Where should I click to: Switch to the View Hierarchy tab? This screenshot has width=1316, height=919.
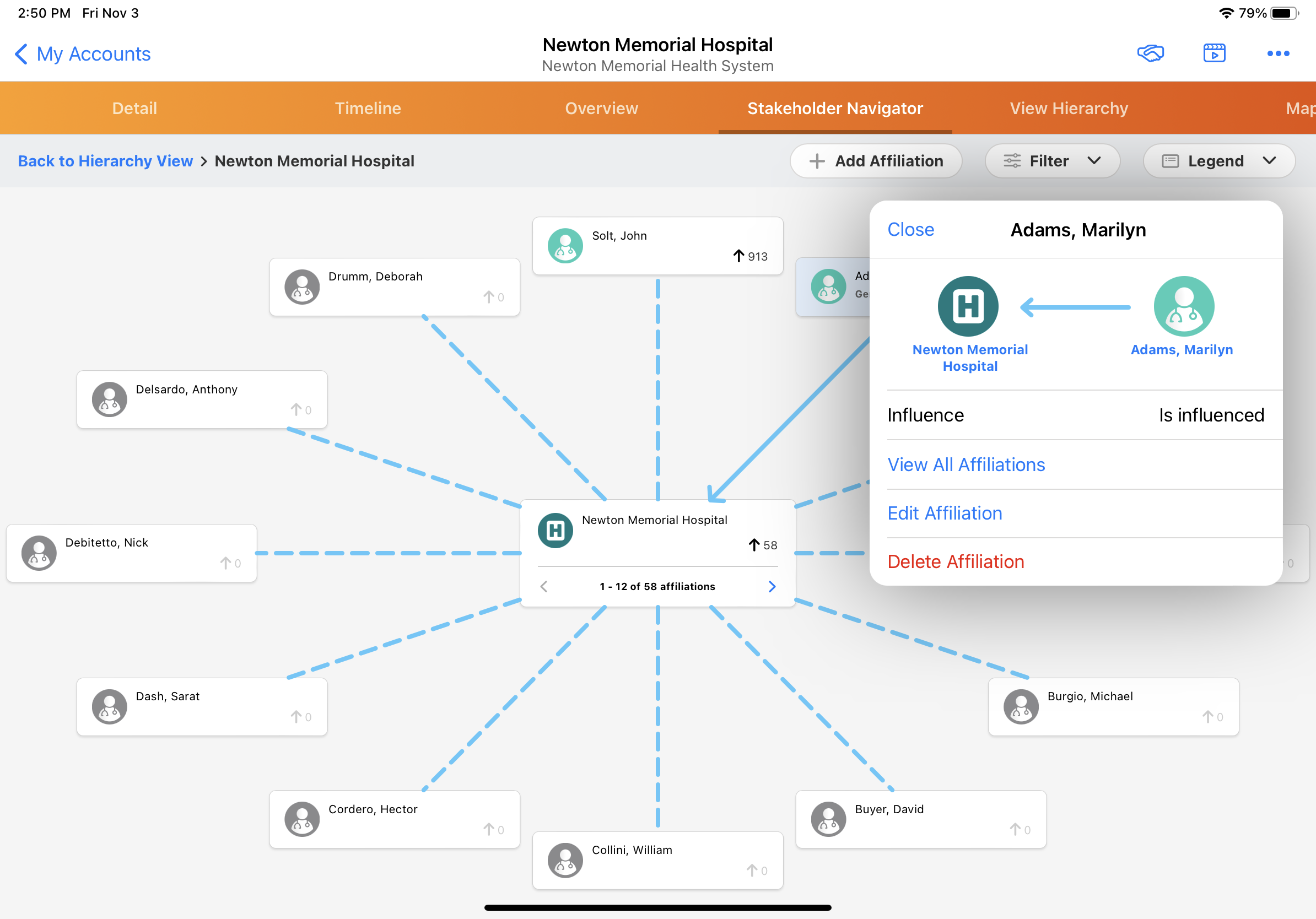tap(1069, 109)
